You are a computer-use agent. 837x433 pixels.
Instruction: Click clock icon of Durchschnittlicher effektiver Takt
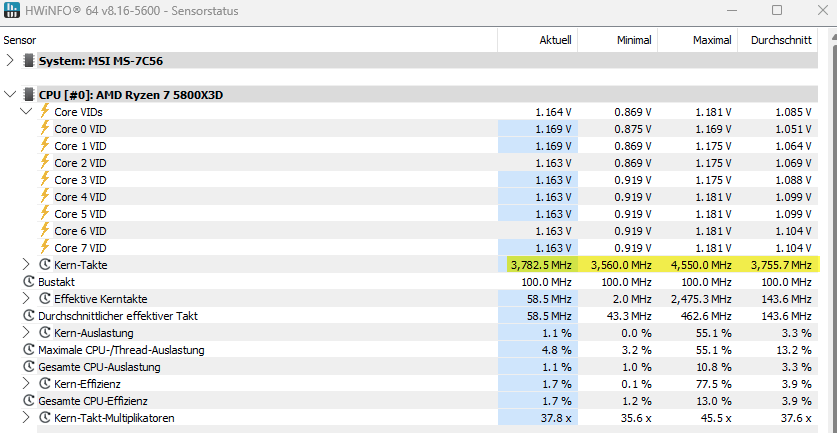(29, 316)
